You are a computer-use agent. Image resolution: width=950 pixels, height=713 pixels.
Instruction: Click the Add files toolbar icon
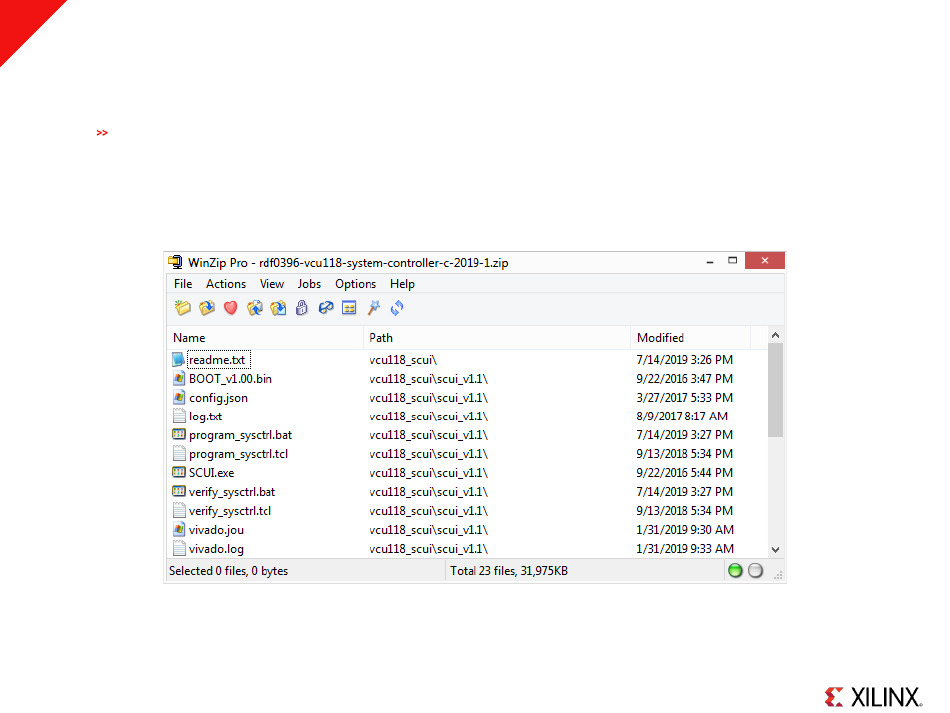tap(254, 308)
